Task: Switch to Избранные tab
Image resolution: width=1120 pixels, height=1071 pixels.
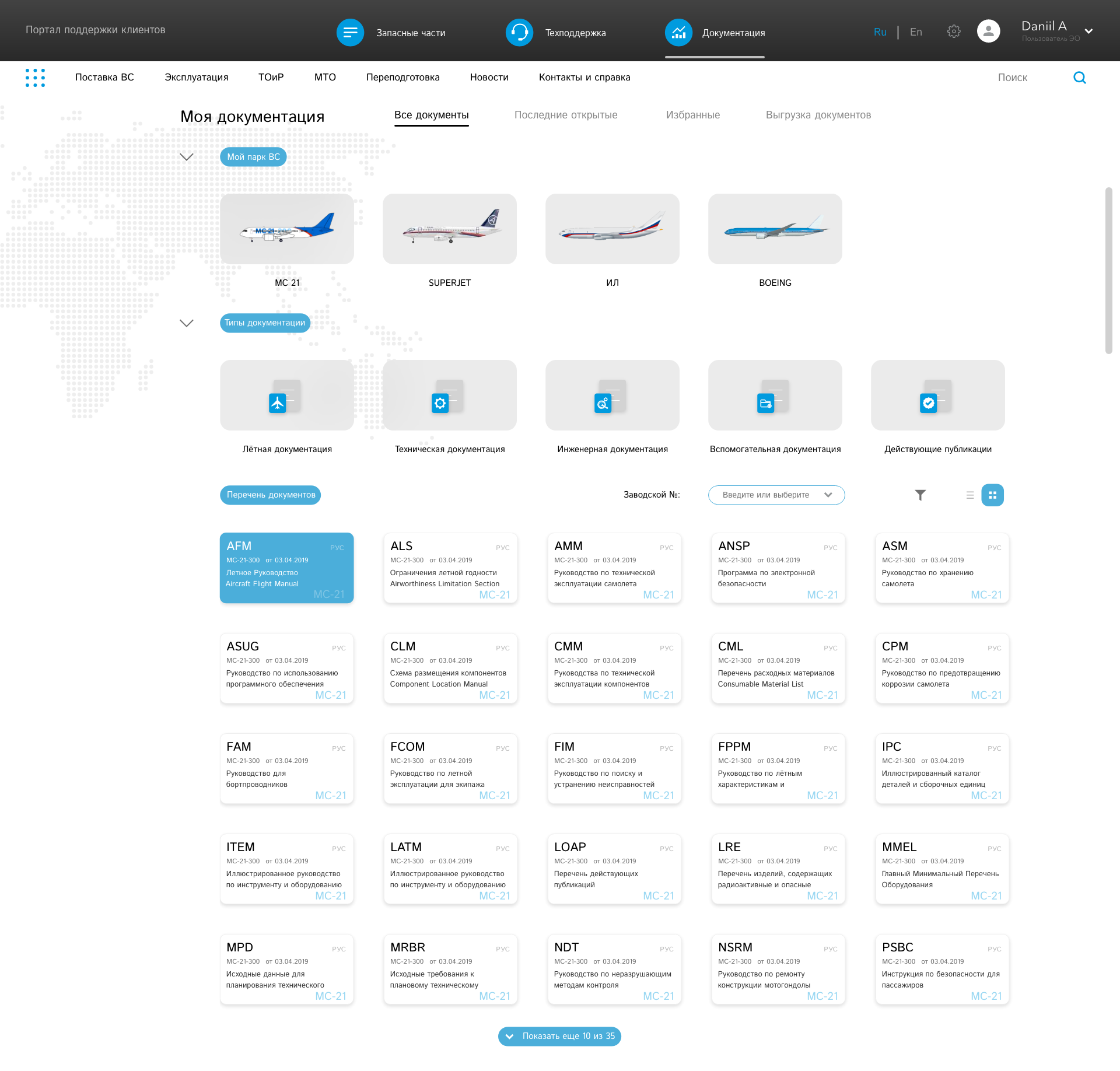Action: 693,115
